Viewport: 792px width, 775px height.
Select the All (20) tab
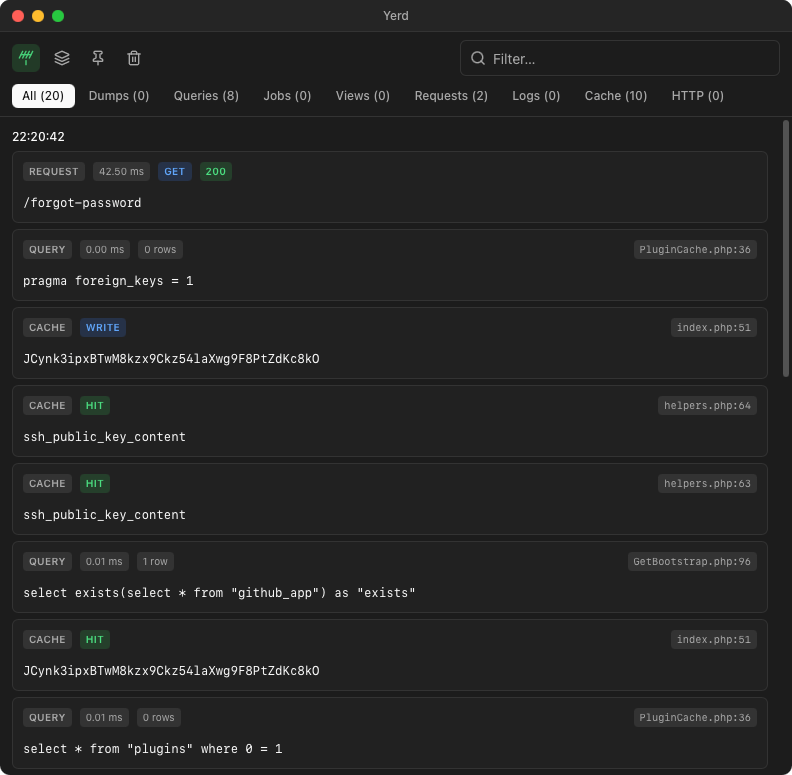[43, 96]
